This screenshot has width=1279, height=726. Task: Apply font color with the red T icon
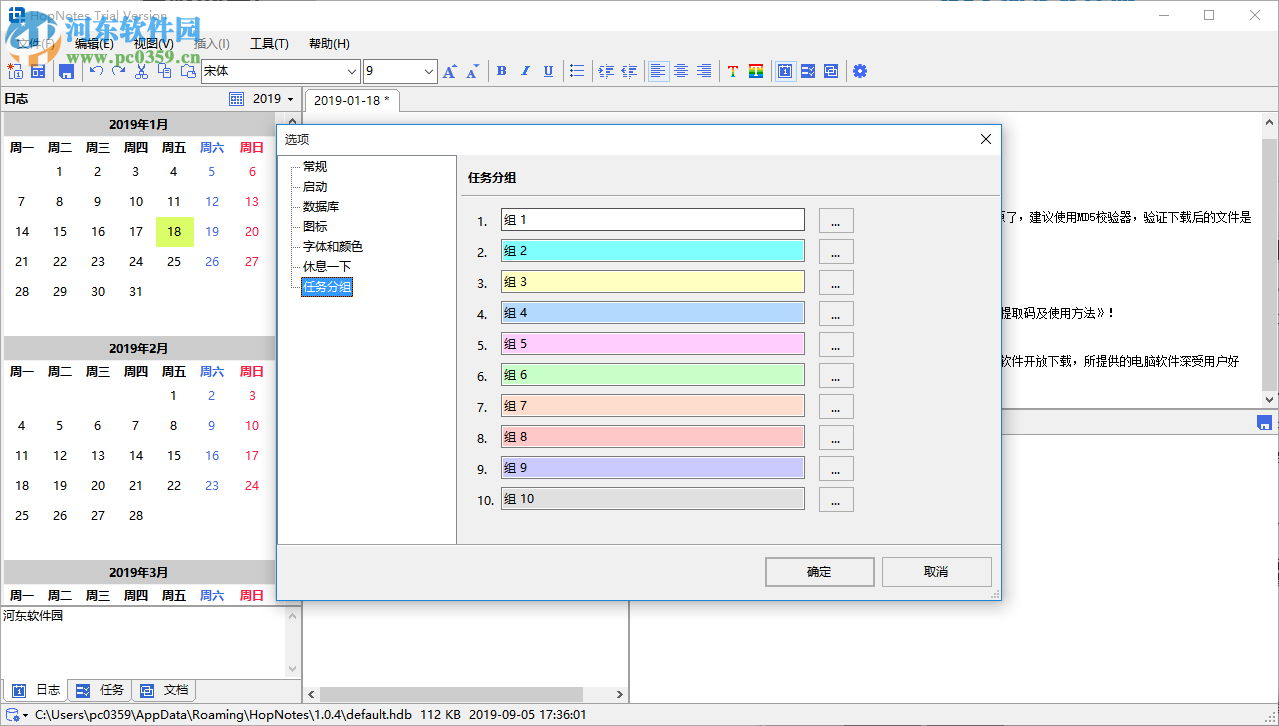(733, 71)
